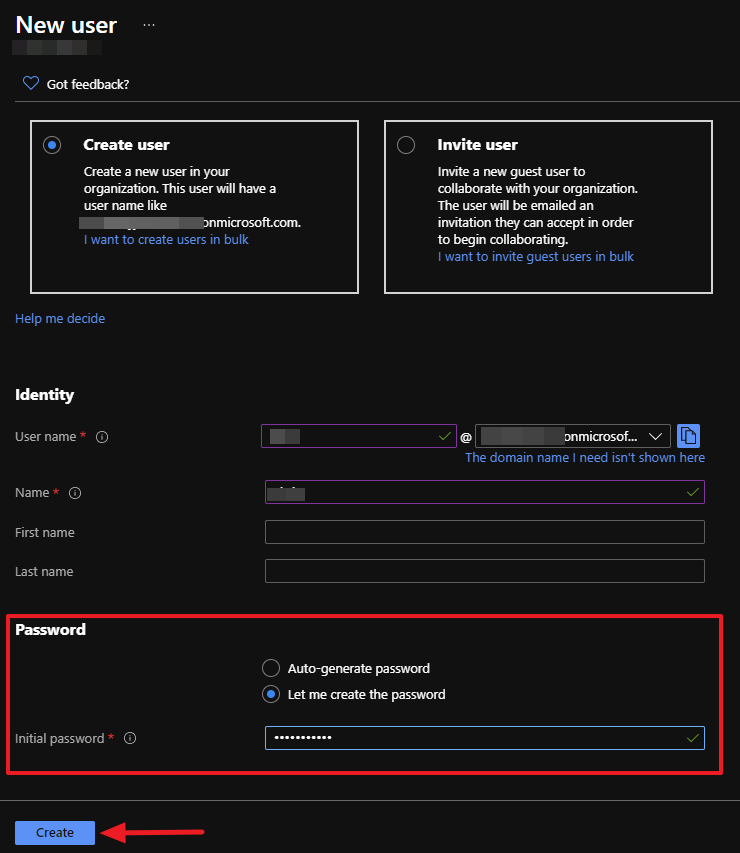
Task: Choose Auto-generate password option
Action: (x=270, y=668)
